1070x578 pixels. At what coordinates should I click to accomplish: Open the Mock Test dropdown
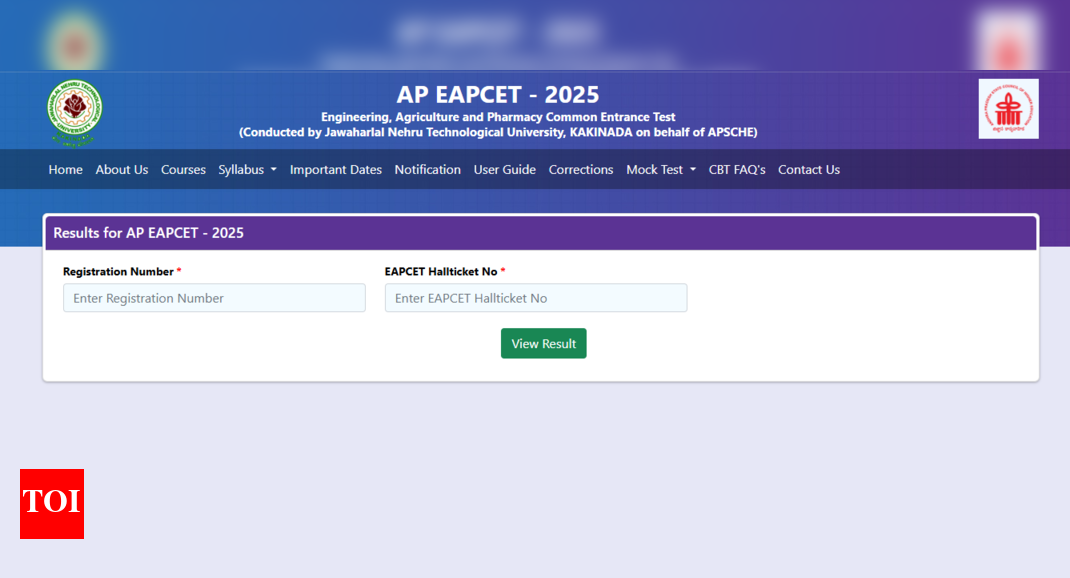tap(660, 170)
